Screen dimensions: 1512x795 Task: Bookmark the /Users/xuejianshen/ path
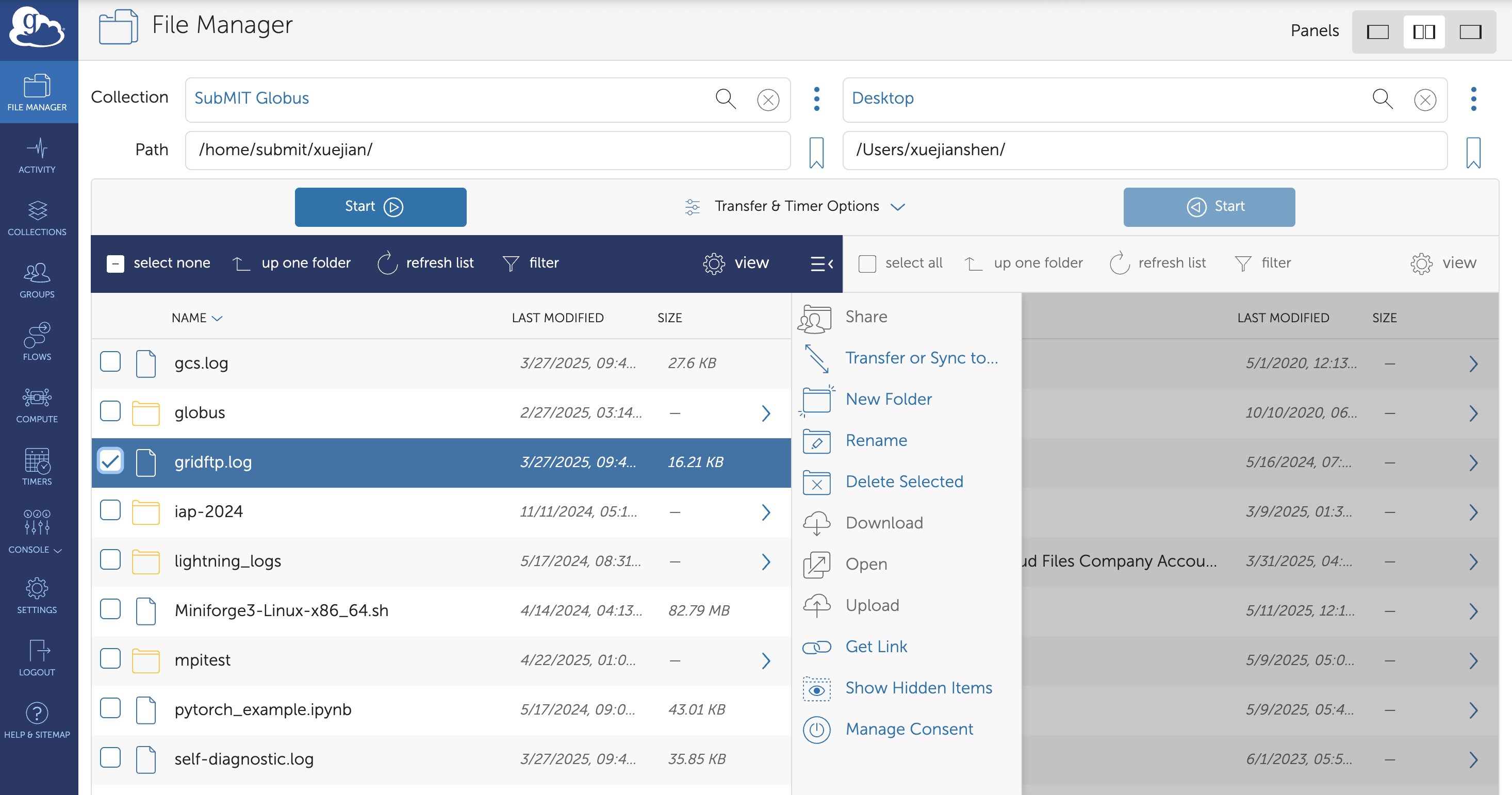click(1473, 153)
